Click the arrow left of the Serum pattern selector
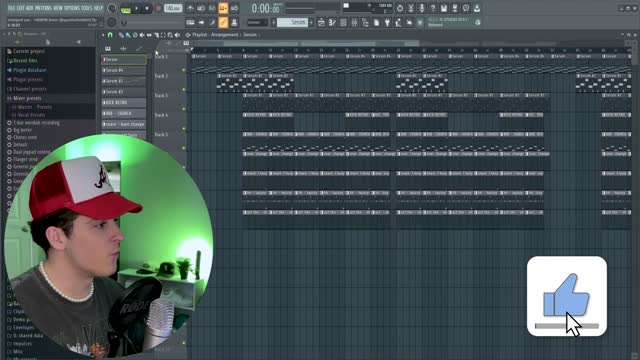This screenshot has height=360, width=640. [274, 22]
